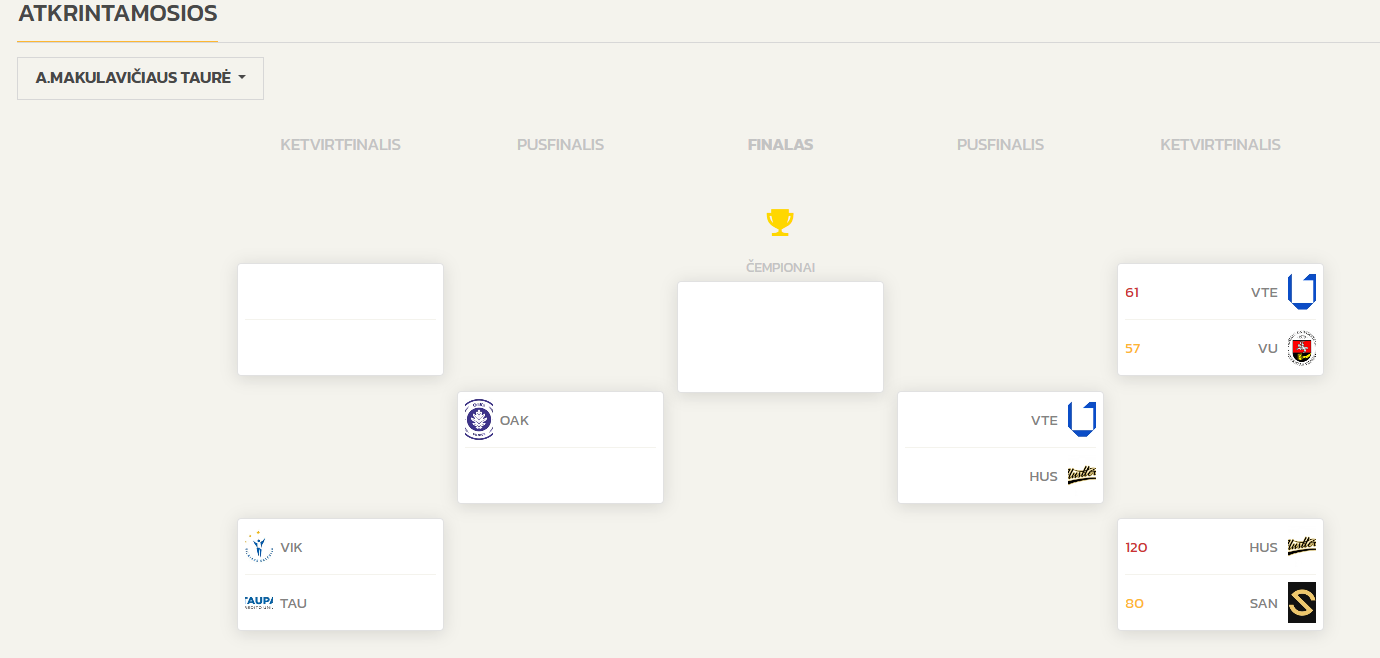This screenshot has width=1380, height=658.
Task: Click VTE logo in the quarterfinal card
Action: [x=1302, y=292]
